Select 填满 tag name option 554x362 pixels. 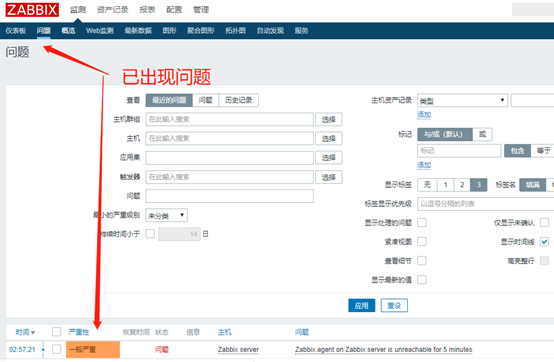pyautogui.click(x=532, y=185)
